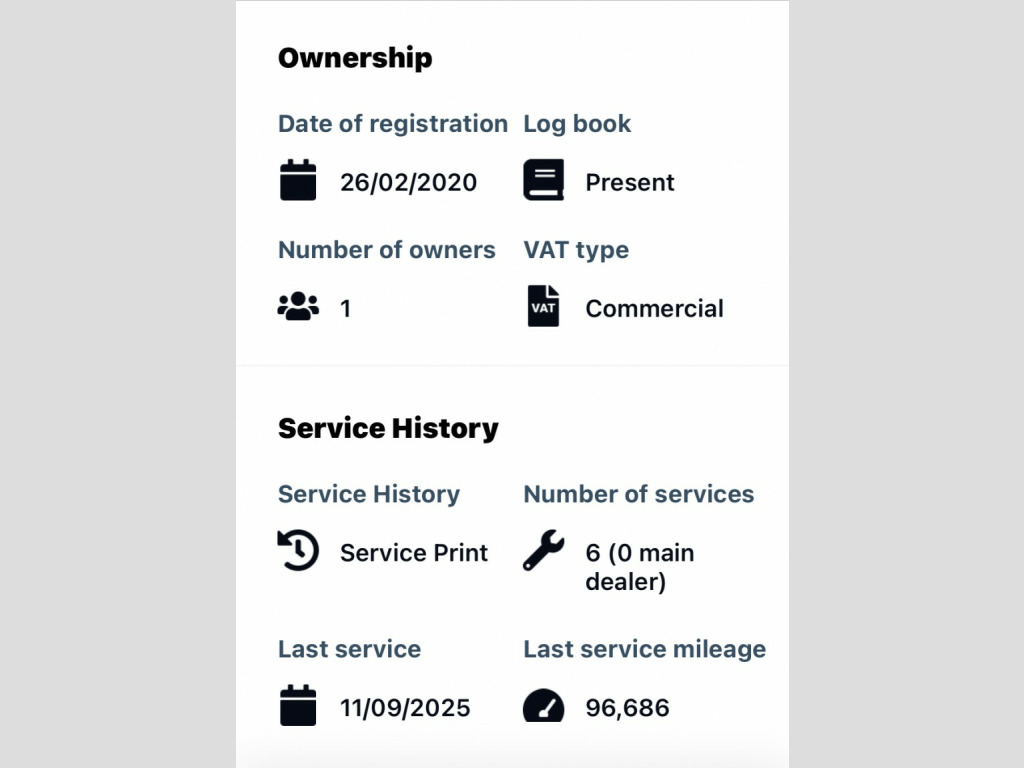Click the speedometer mileage icon
Screen dimensions: 1024x768
coord(544,706)
